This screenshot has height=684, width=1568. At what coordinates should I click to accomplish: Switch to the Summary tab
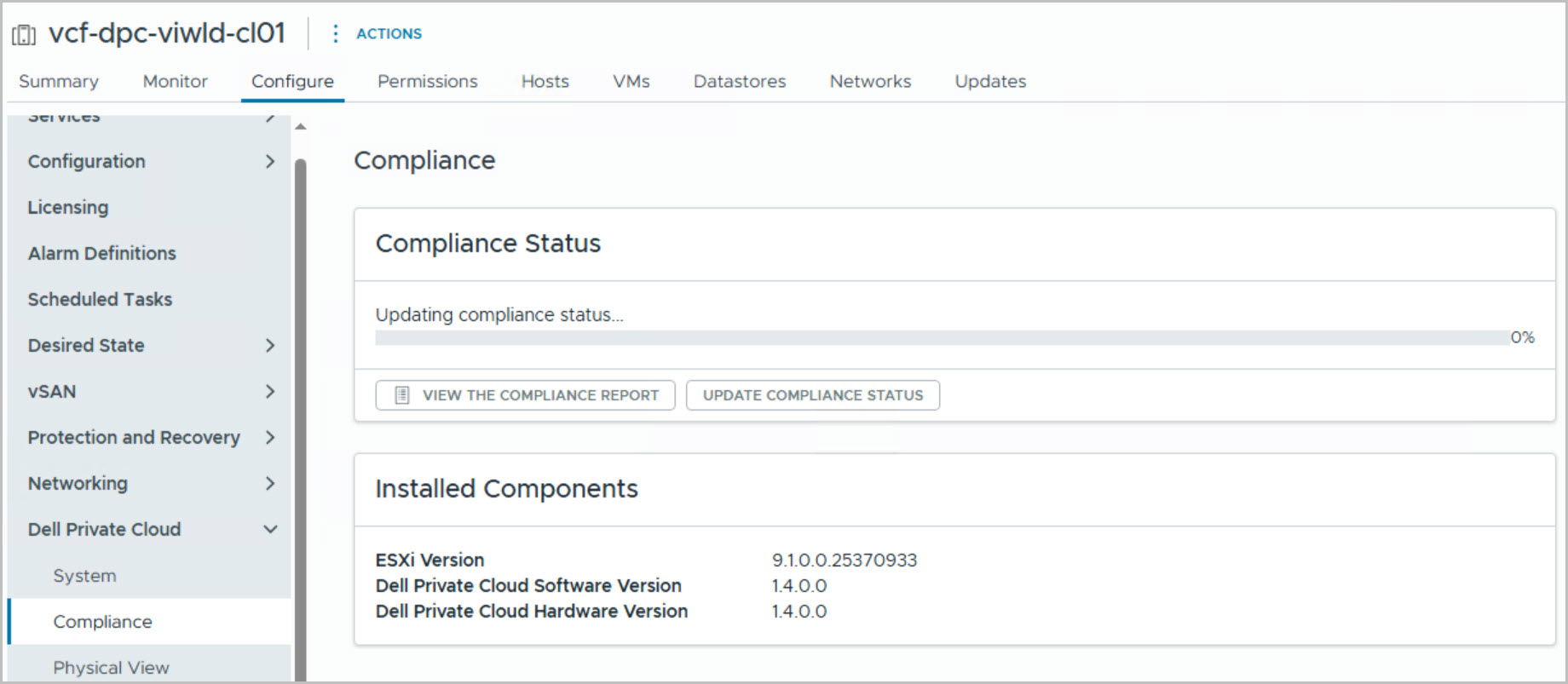59,81
